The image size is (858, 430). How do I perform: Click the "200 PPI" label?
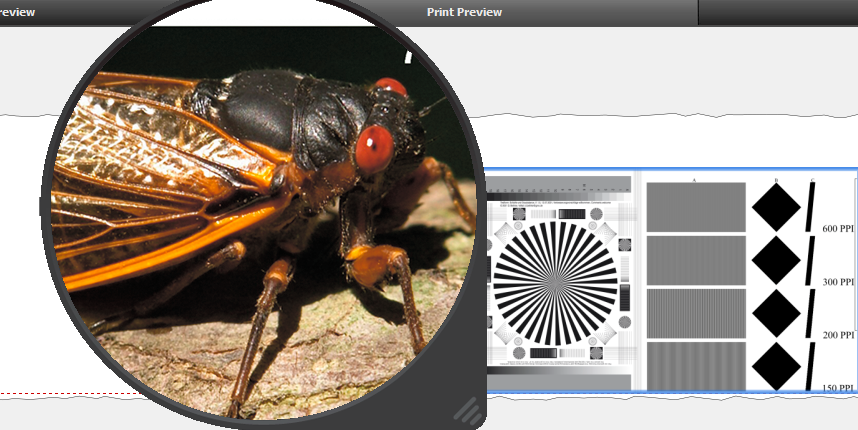838,335
